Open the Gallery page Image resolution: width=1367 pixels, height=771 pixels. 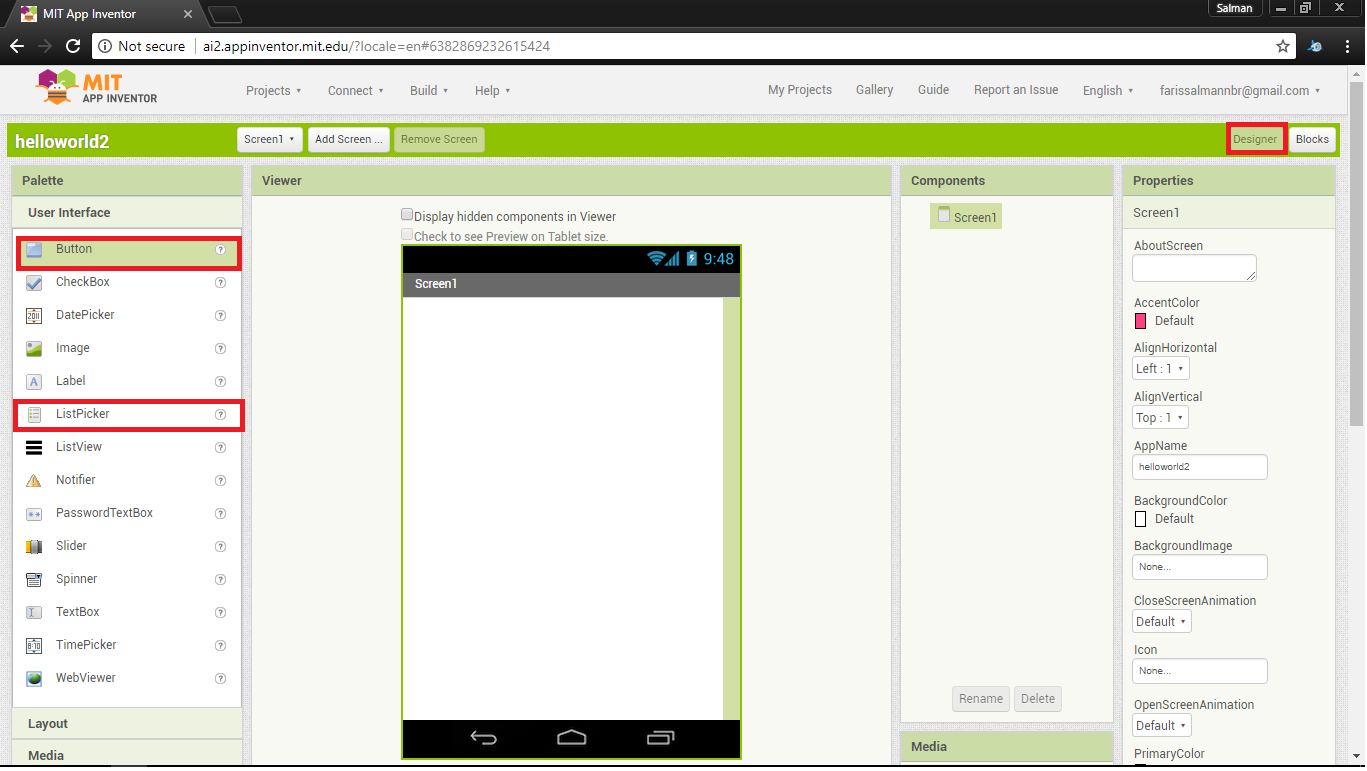click(x=874, y=90)
